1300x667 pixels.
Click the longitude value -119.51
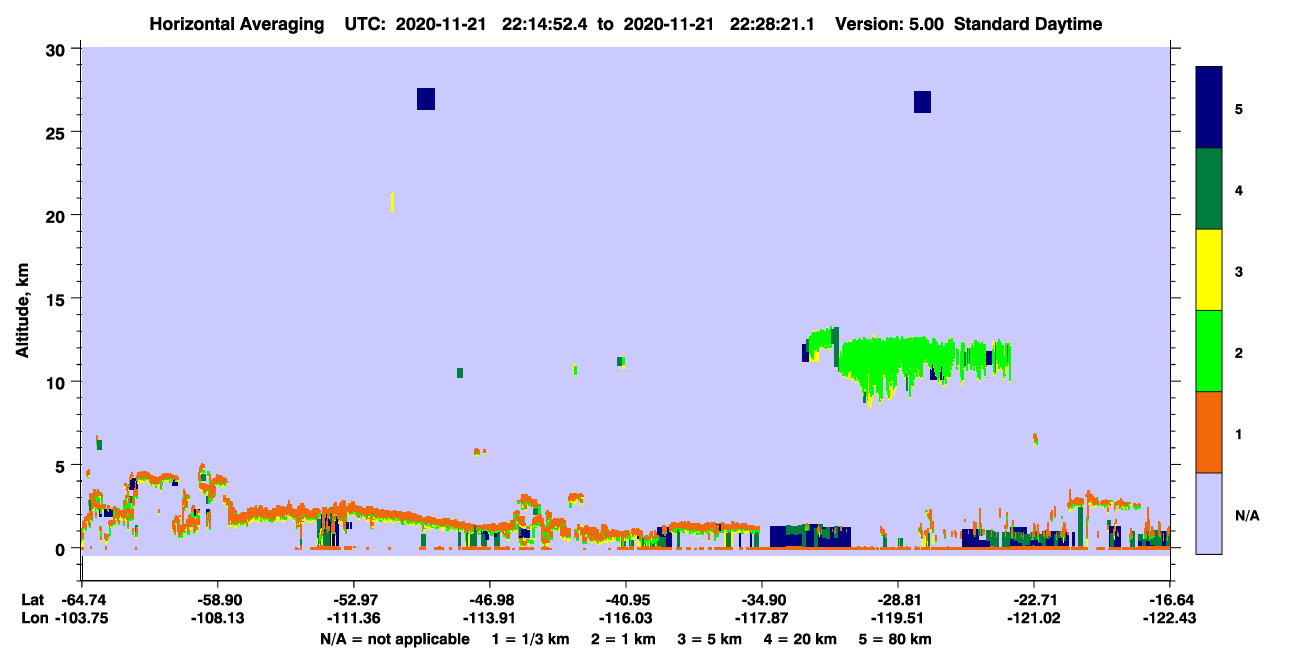(898, 618)
